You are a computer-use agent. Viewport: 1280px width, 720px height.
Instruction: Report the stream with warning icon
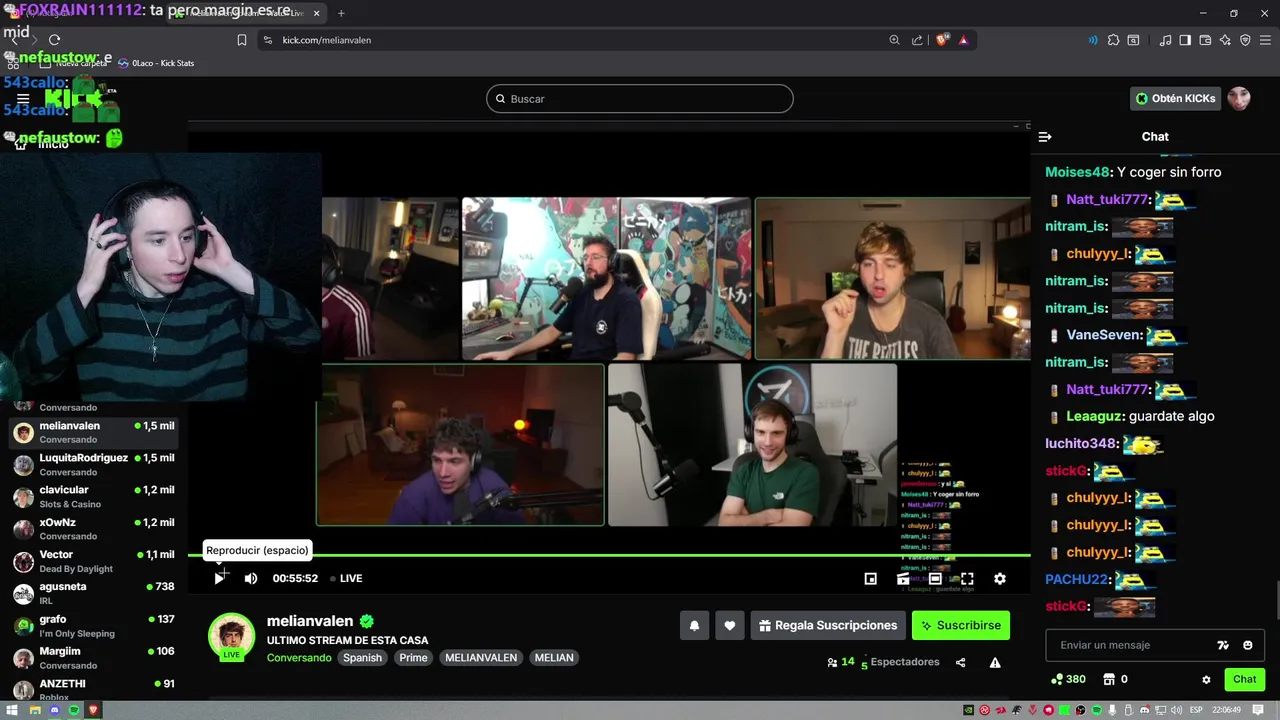pos(995,662)
